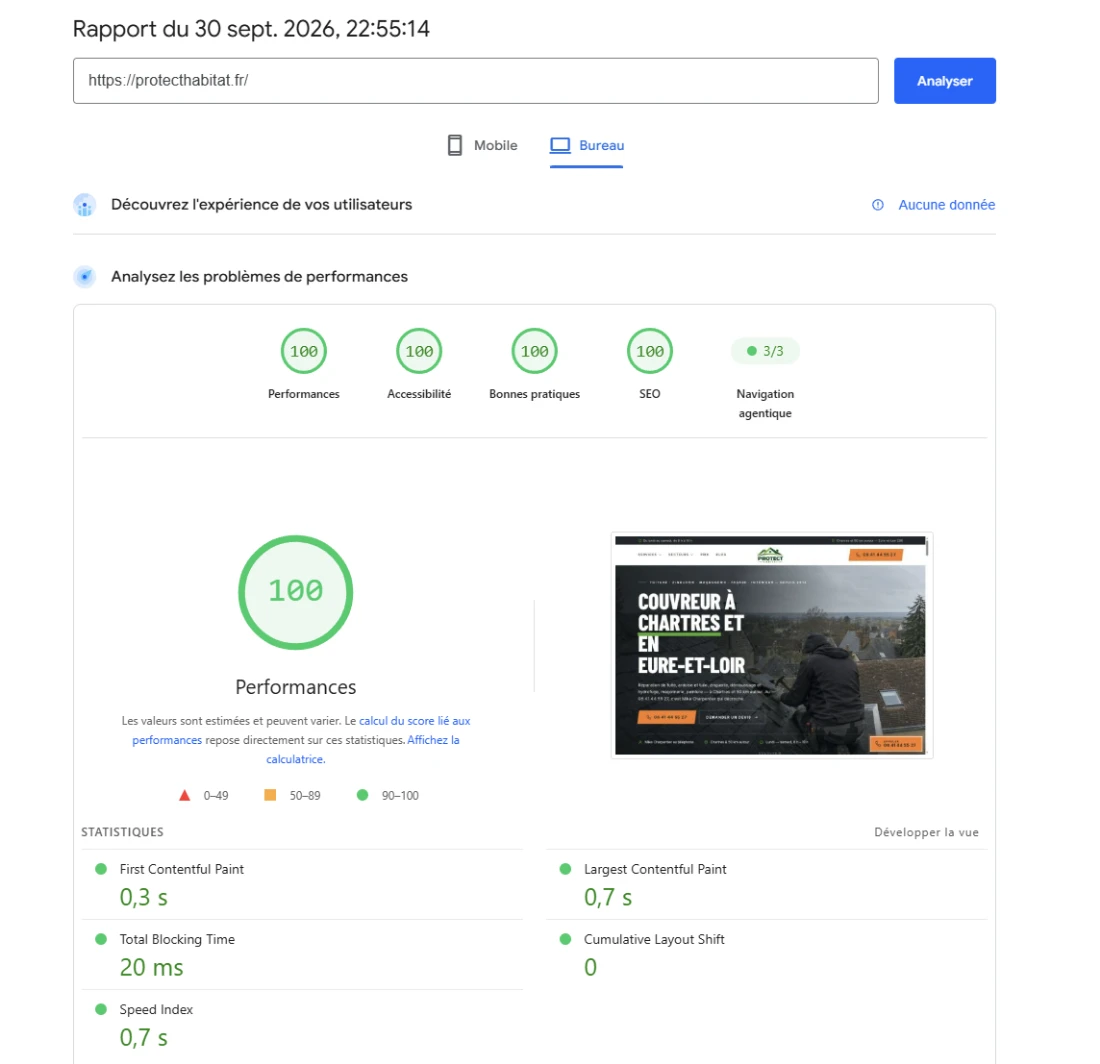Jump to SEO score gauge
1100x1064 pixels.
coord(650,351)
